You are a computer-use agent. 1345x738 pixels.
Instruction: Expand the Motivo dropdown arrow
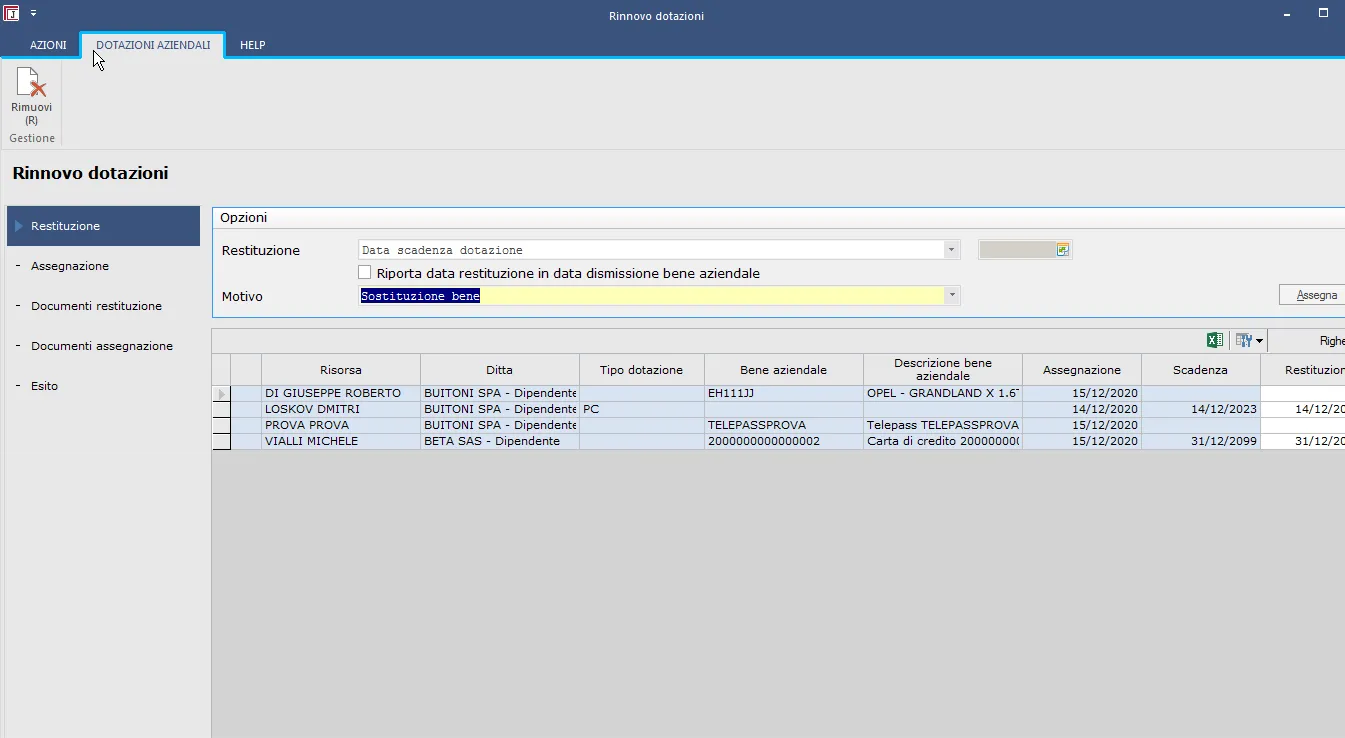[952, 296]
